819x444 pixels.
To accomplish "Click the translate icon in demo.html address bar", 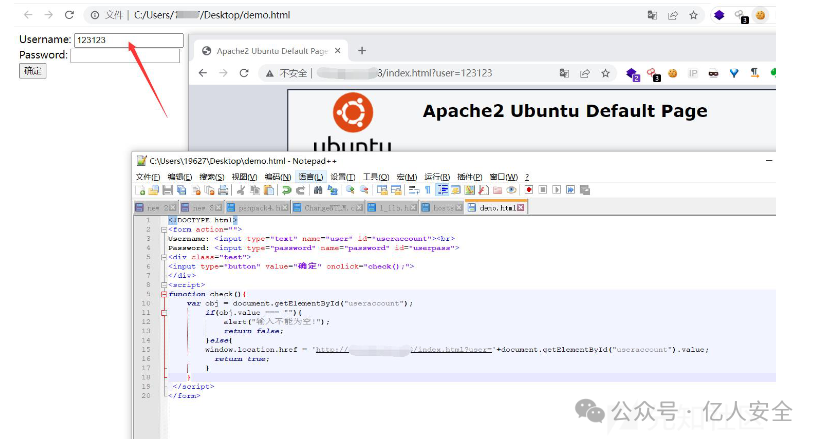I will tap(652, 15).
